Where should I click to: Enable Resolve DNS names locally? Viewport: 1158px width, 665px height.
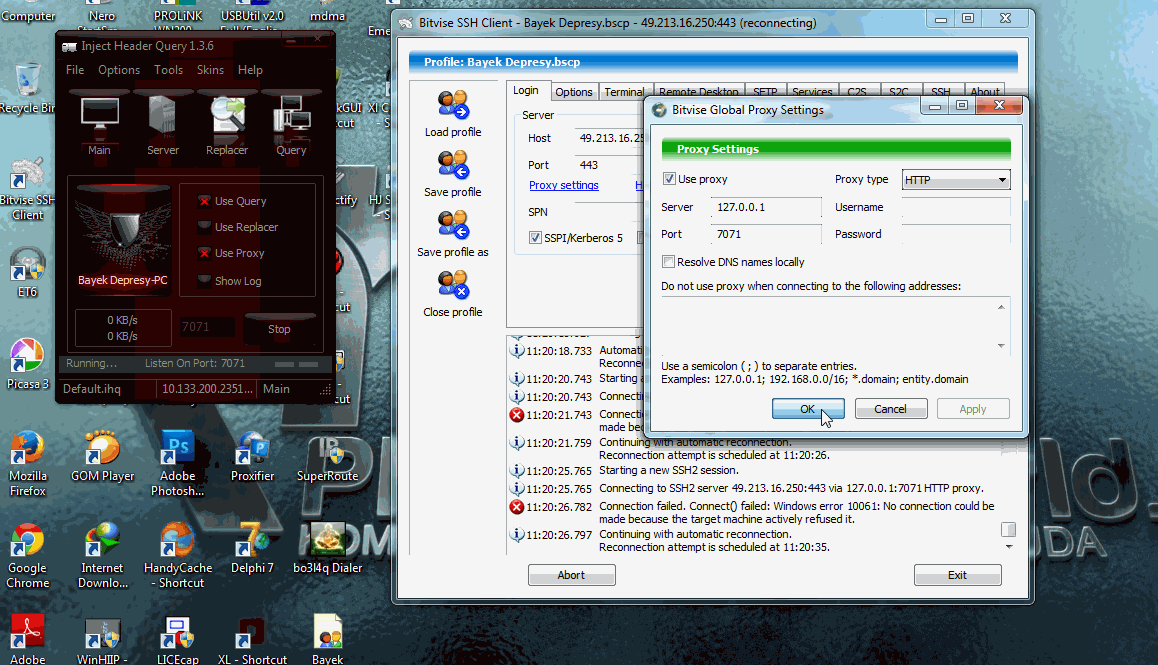tap(668, 262)
